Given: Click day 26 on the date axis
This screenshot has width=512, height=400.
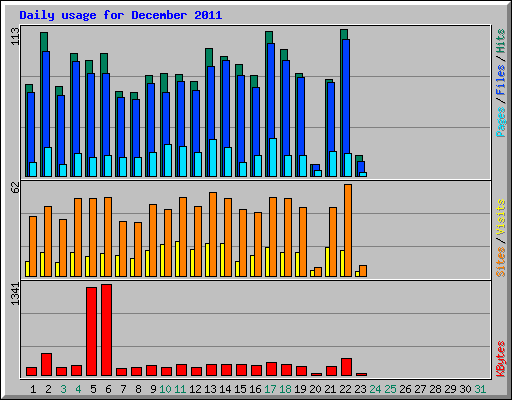Looking at the screenshot, I should 405,389.
